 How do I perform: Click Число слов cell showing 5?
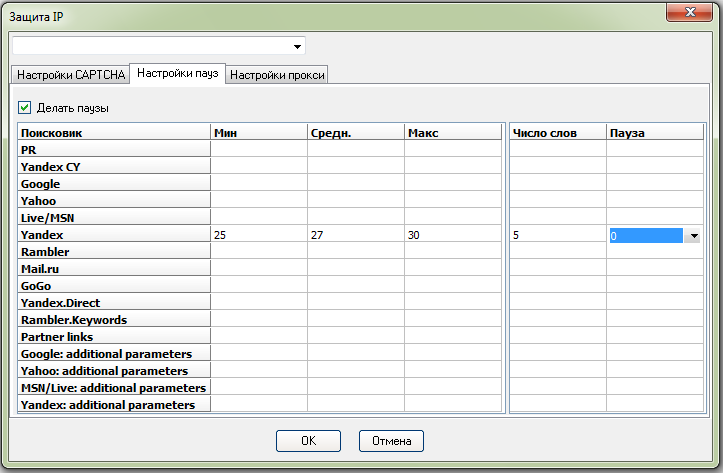click(557, 235)
